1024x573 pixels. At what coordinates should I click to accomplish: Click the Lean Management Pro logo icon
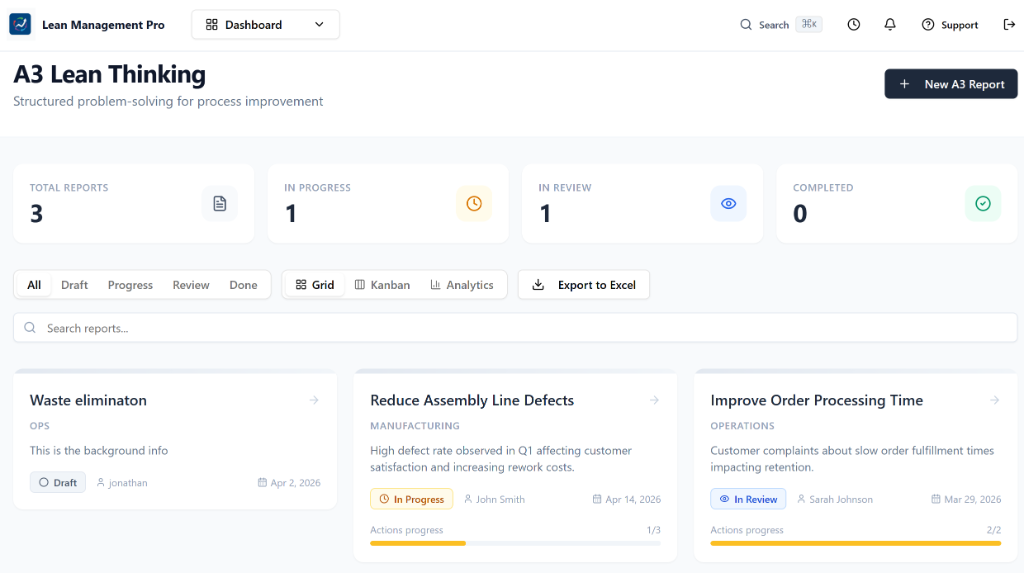[20, 24]
